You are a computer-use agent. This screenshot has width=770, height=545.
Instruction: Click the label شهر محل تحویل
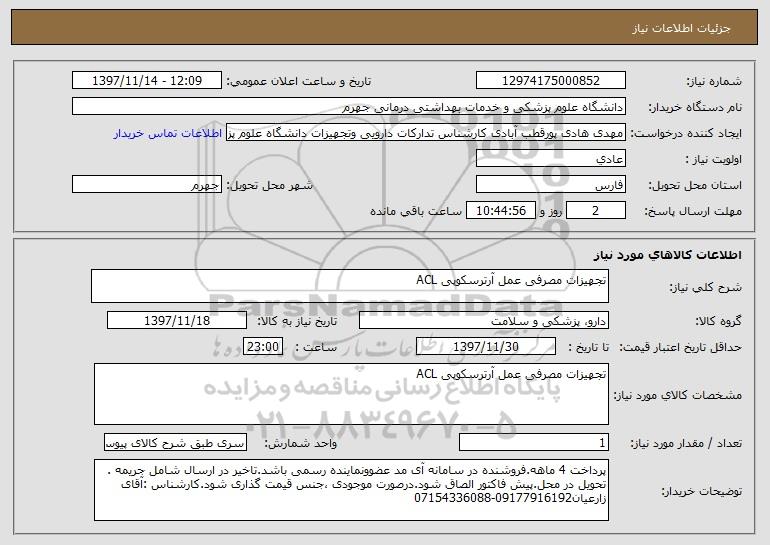pos(270,186)
